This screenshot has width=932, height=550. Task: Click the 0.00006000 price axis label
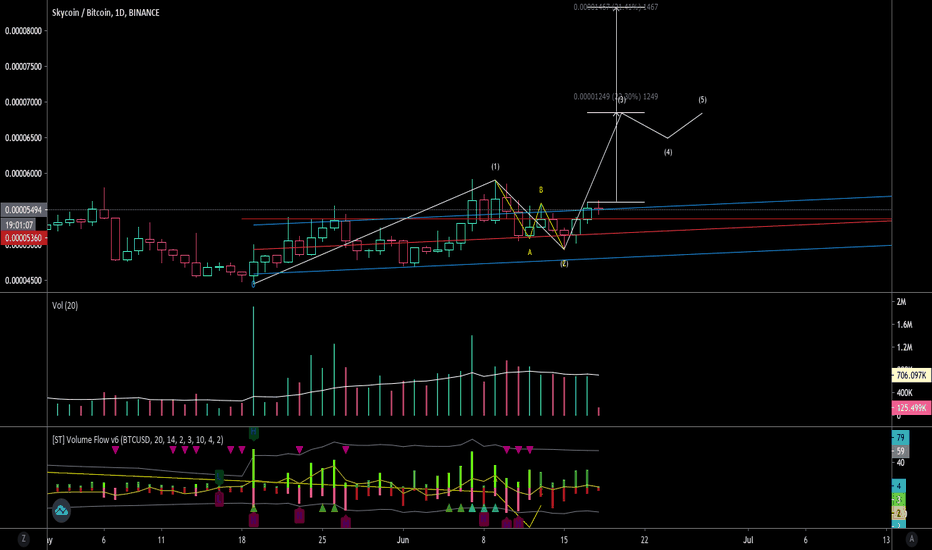tap(24, 174)
